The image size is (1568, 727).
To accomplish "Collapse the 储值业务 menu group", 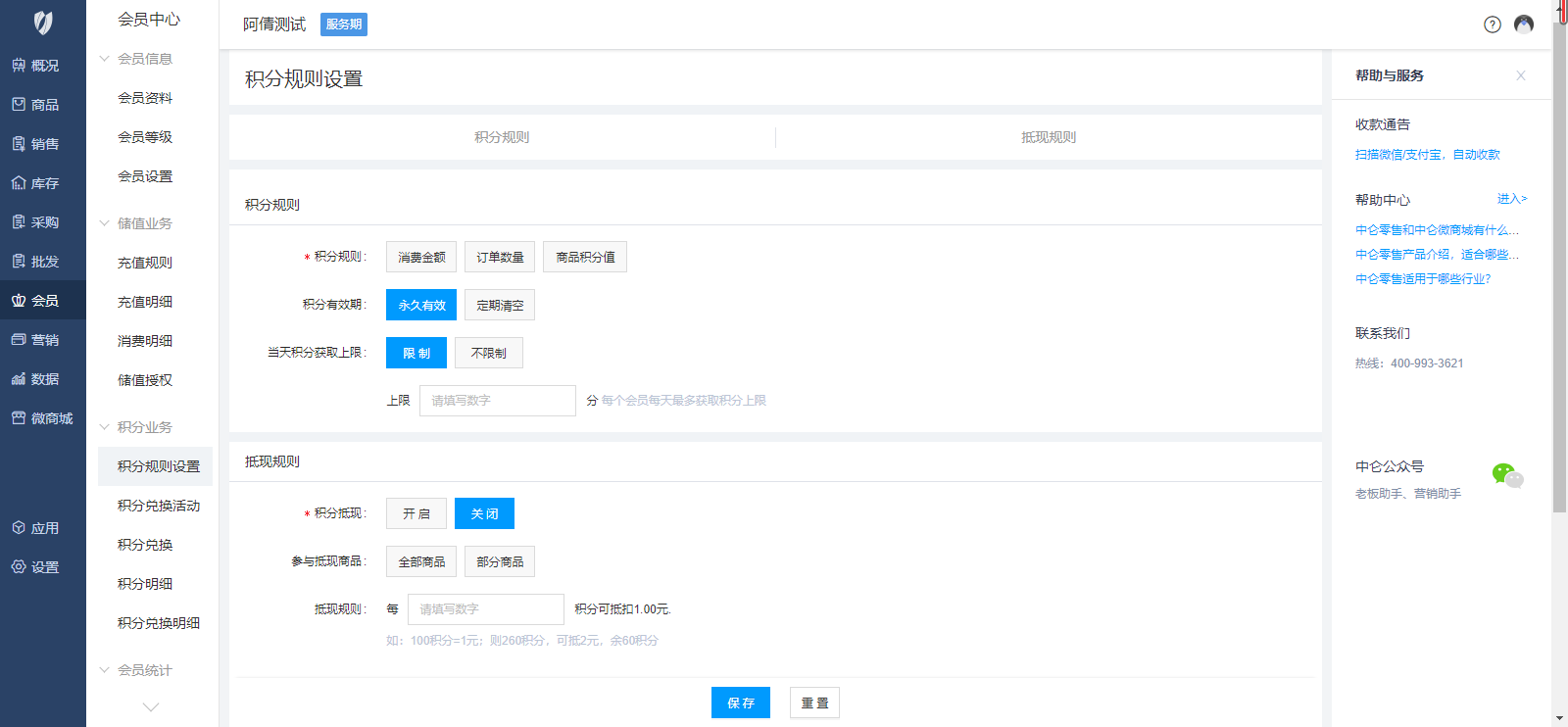I will 105,223.
